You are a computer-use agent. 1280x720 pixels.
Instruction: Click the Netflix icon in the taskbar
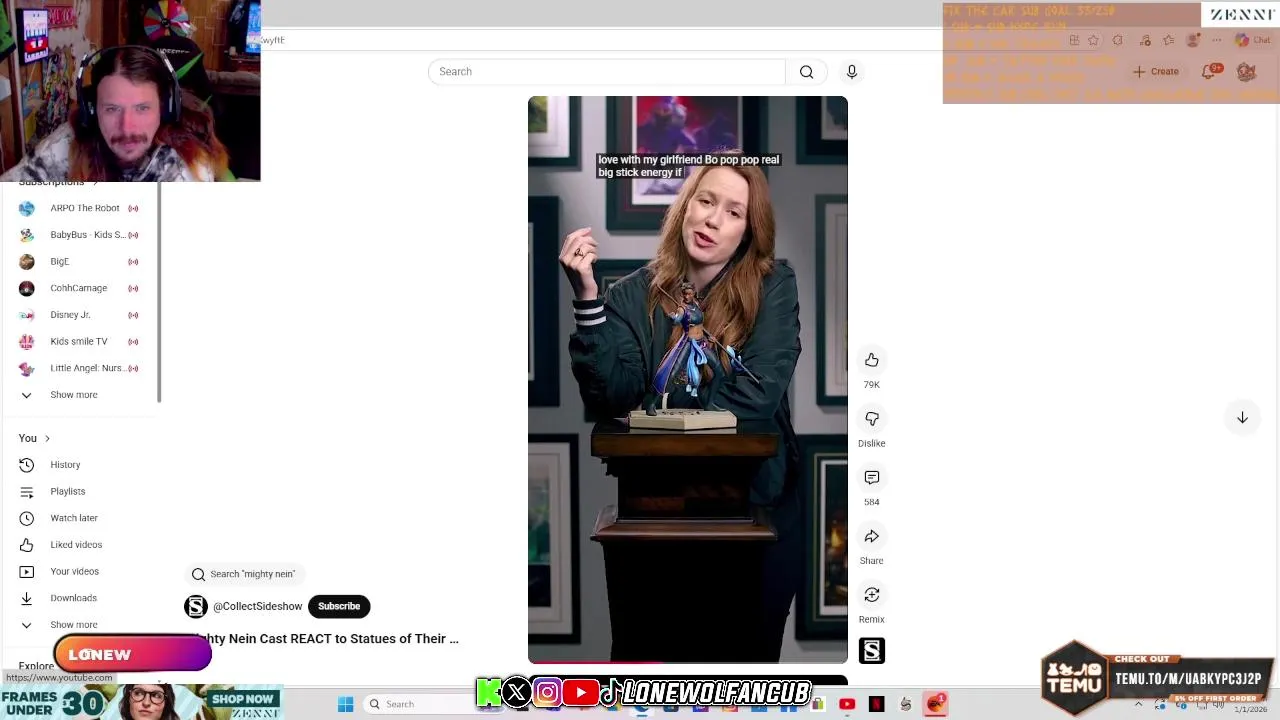point(877,704)
